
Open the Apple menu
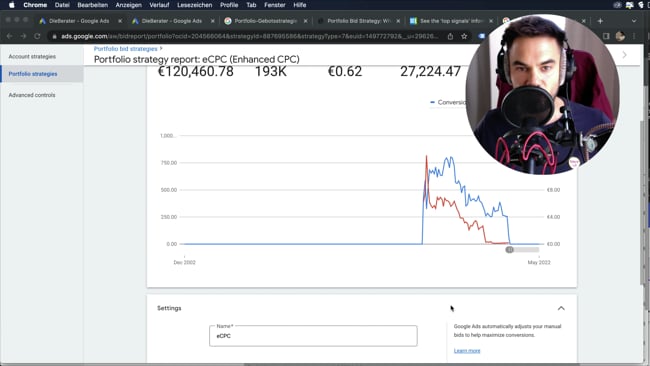point(12,5)
